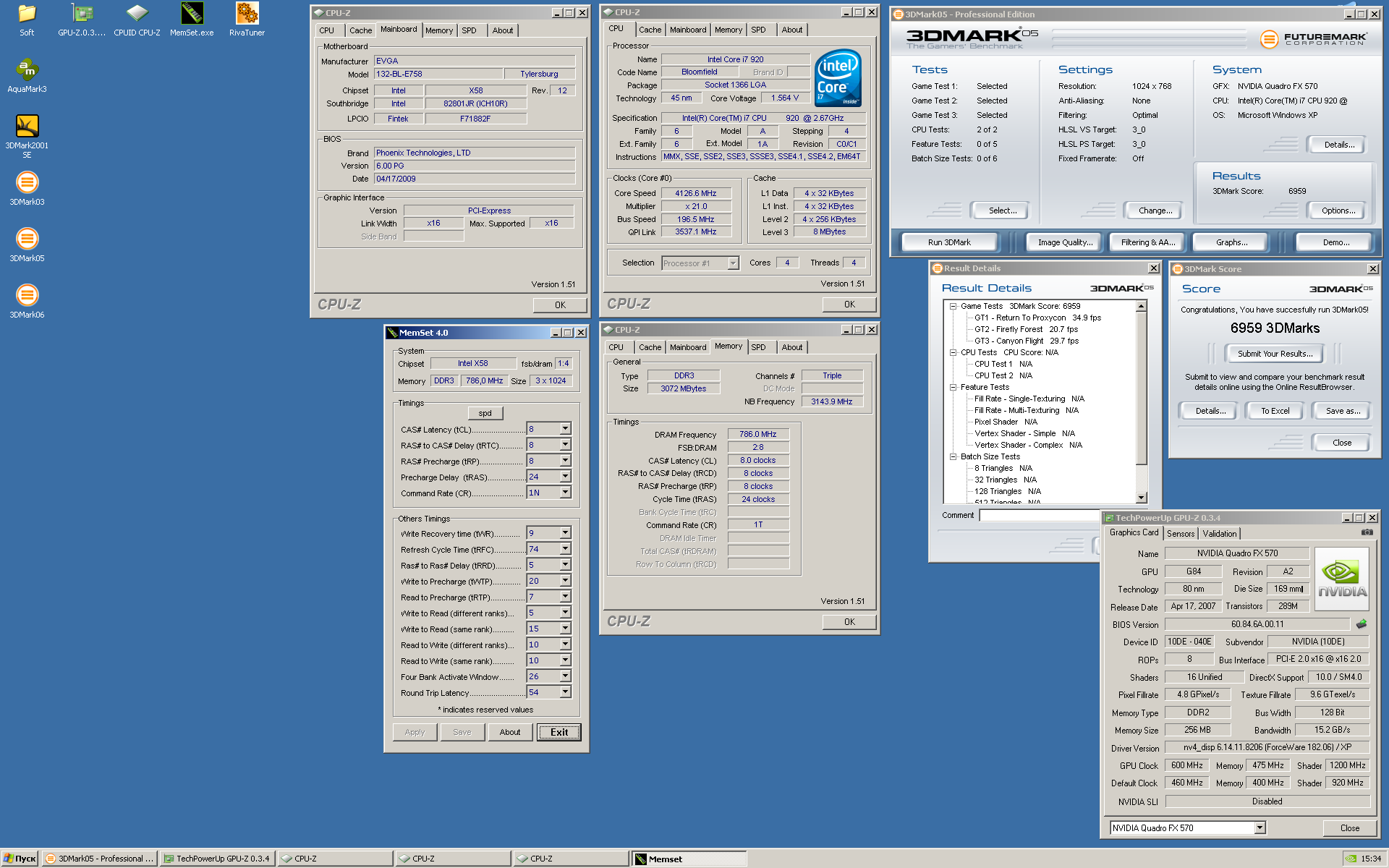Open Precharge Delay tRAS dropdown
This screenshot has width=1389, height=868.
(x=565, y=477)
